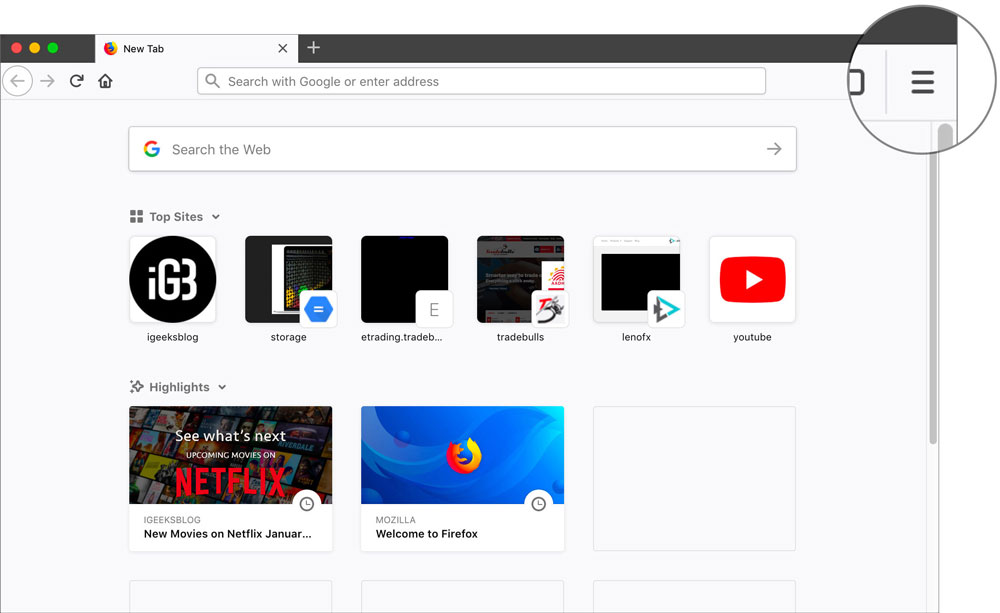
Task: Click the Google icon in the search bar
Action: (152, 148)
